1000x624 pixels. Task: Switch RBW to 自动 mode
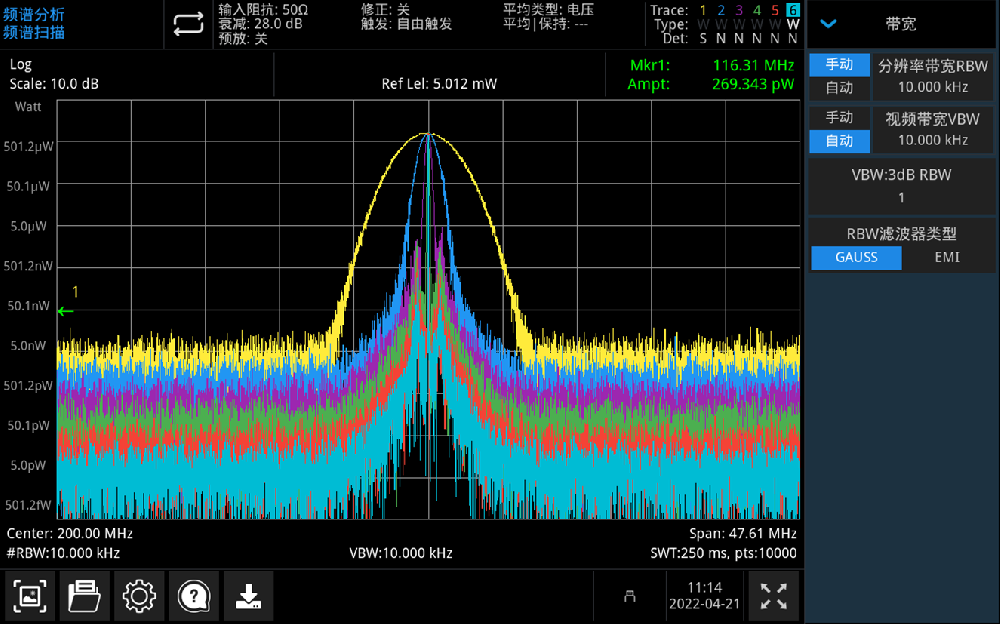[x=839, y=88]
